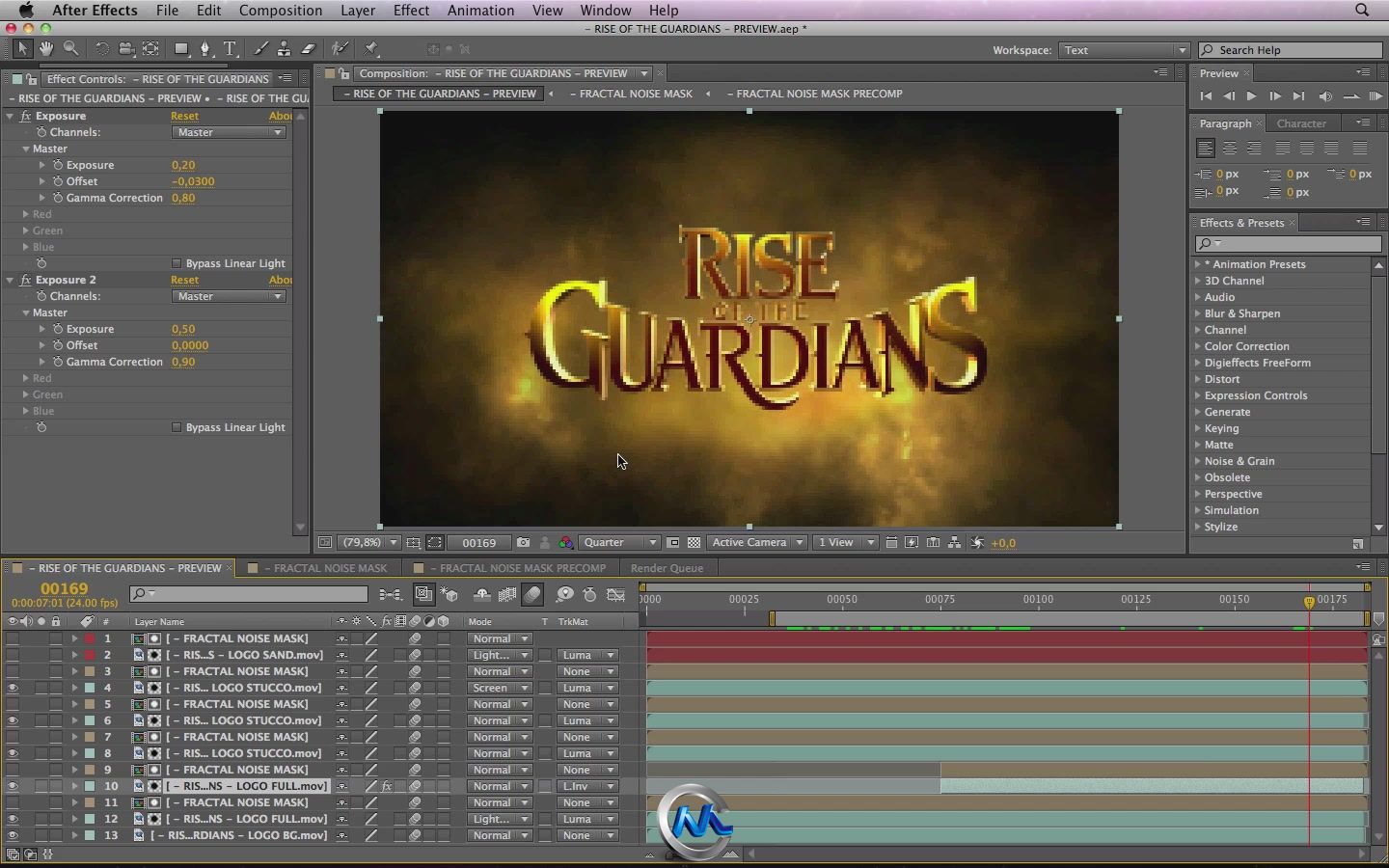Image resolution: width=1389 pixels, height=868 pixels.
Task: Open the Active Camera view dropdown
Action: [x=757, y=543]
